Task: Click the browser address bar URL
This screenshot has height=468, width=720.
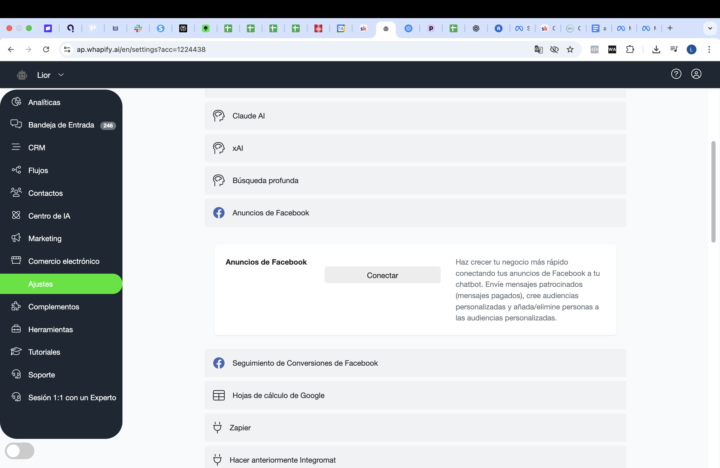Action: [x=141, y=49]
